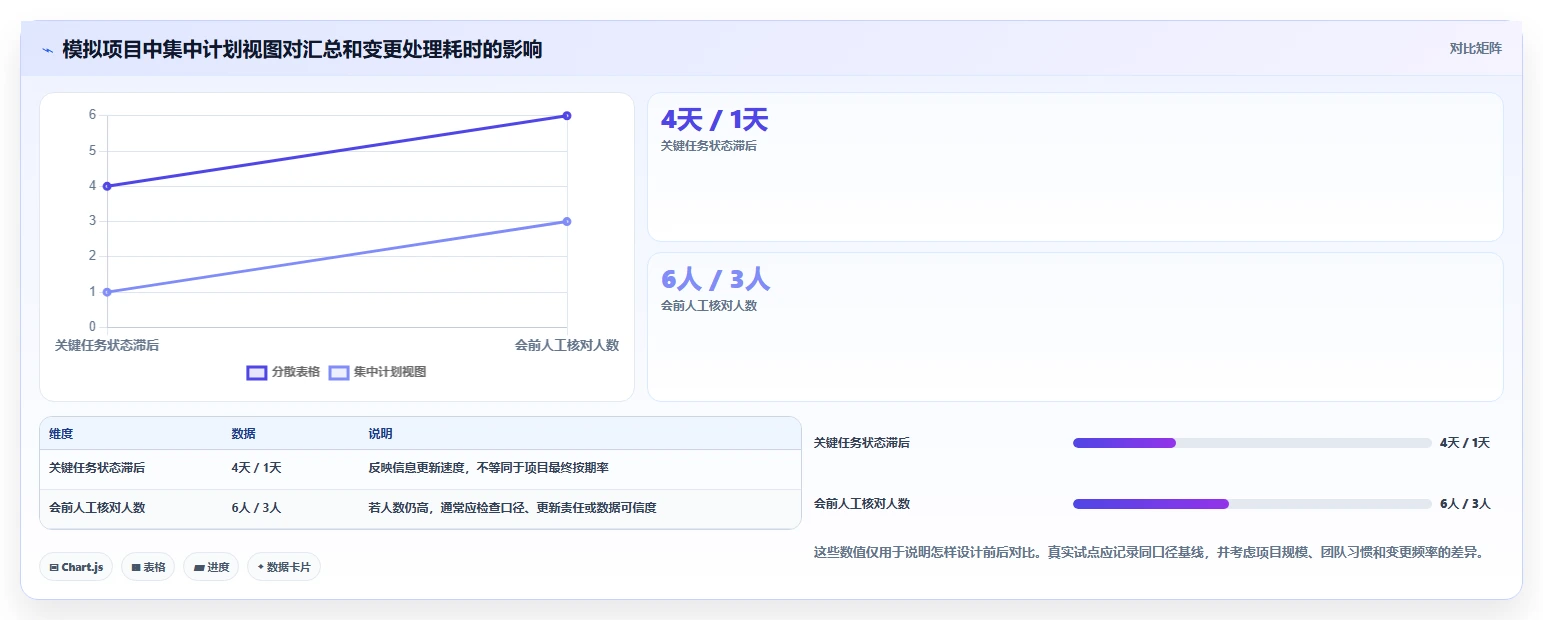The width and height of the screenshot is (1543, 620).
Task: Toggle the 分散表格 legend item
Action: 283,372
